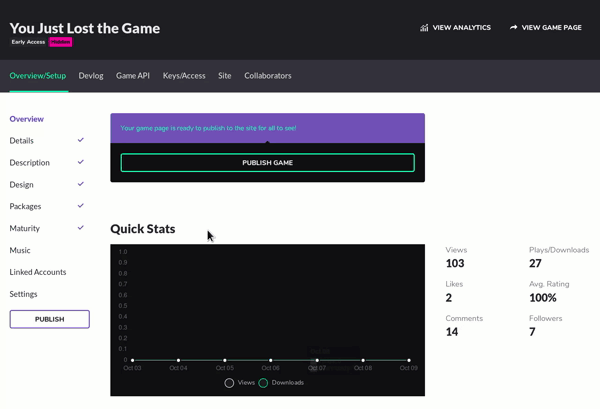Screen dimensions: 600x409
Task: Open Linked Accounts in the sidebar
Action: [38, 272]
